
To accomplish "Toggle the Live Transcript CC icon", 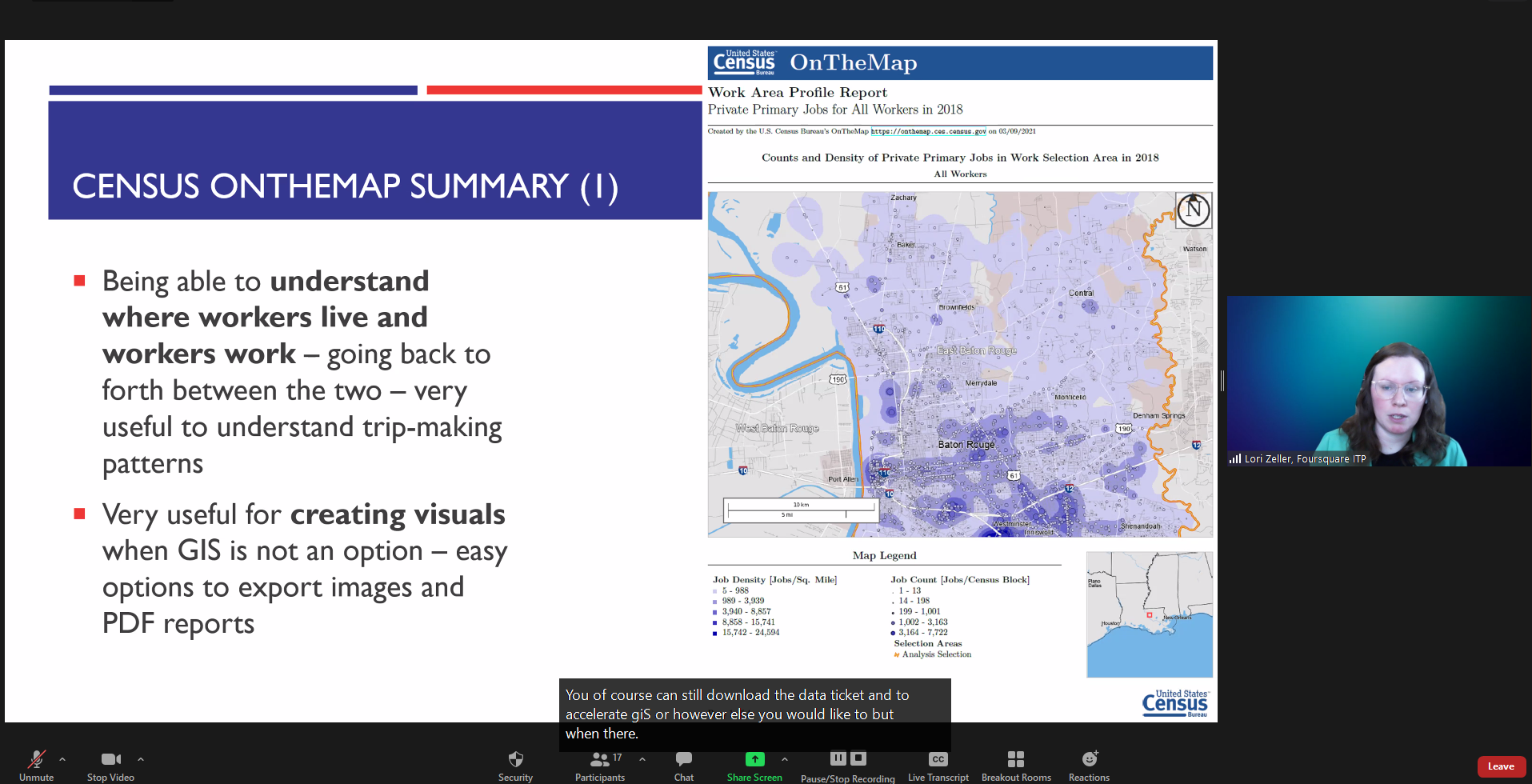I will coord(938,759).
